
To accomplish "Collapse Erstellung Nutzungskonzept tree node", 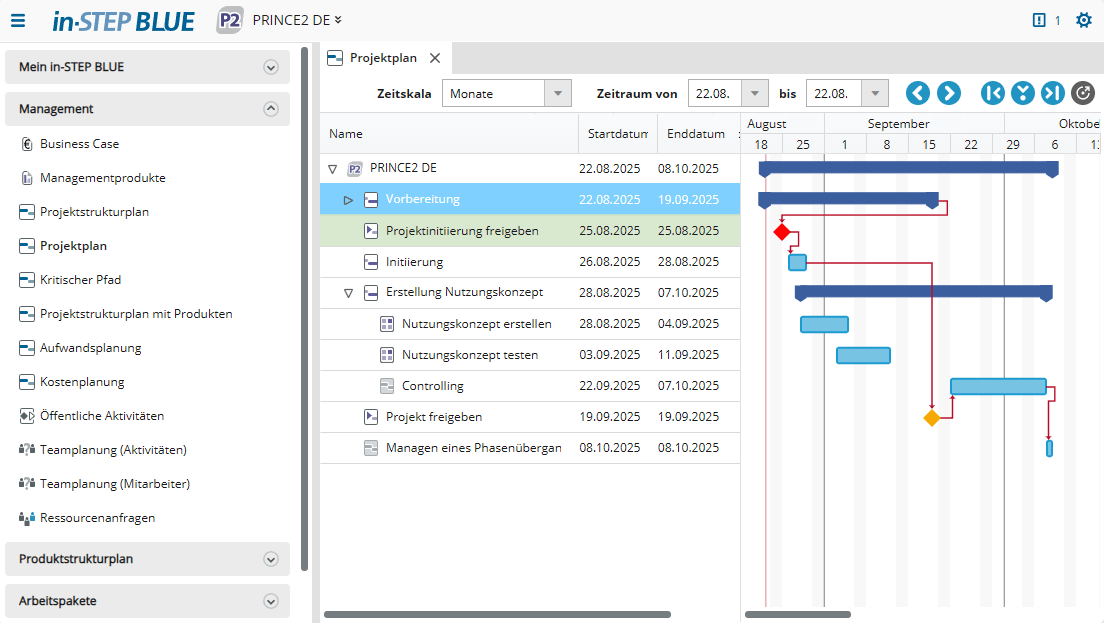I will pos(348,293).
